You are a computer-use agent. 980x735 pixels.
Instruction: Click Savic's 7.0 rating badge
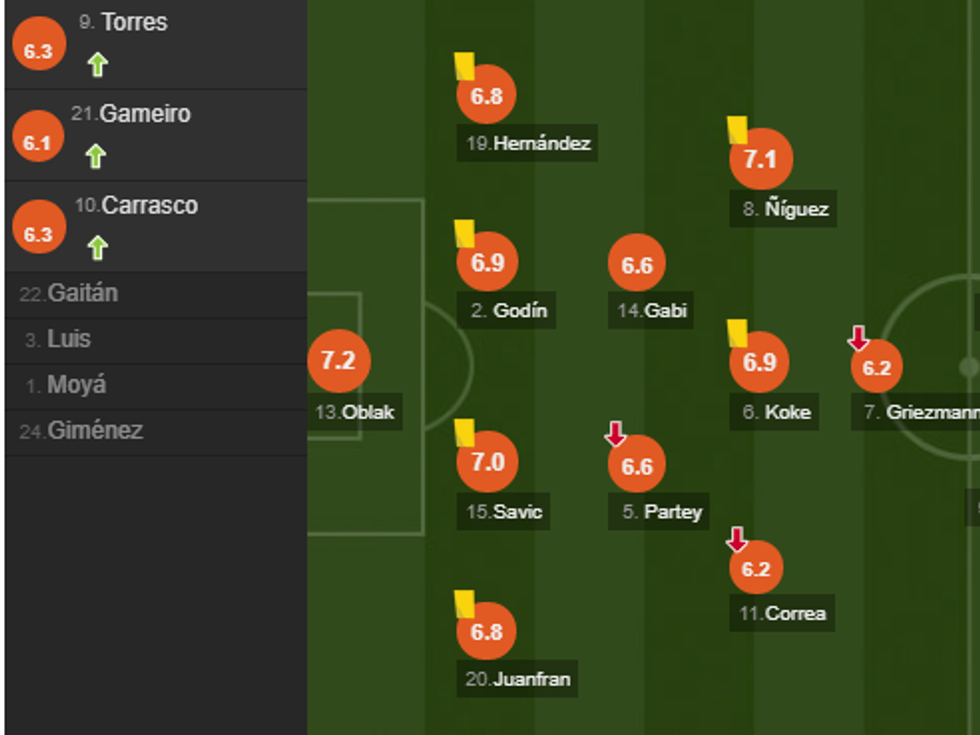tap(487, 463)
